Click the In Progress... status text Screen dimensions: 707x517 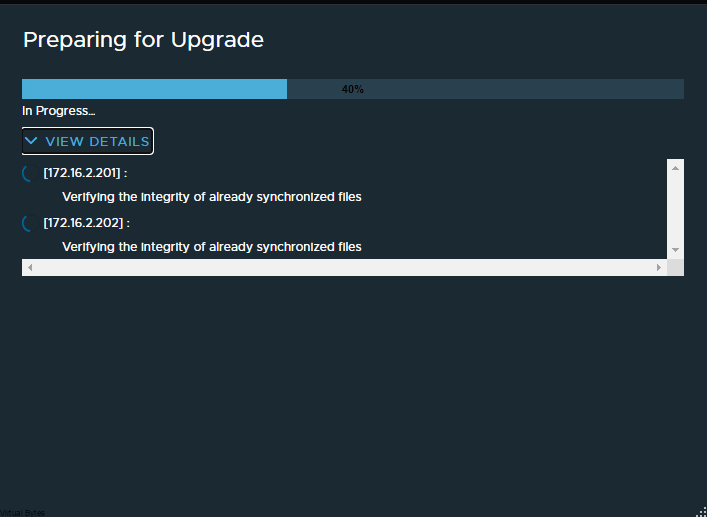pyautogui.click(x=59, y=111)
